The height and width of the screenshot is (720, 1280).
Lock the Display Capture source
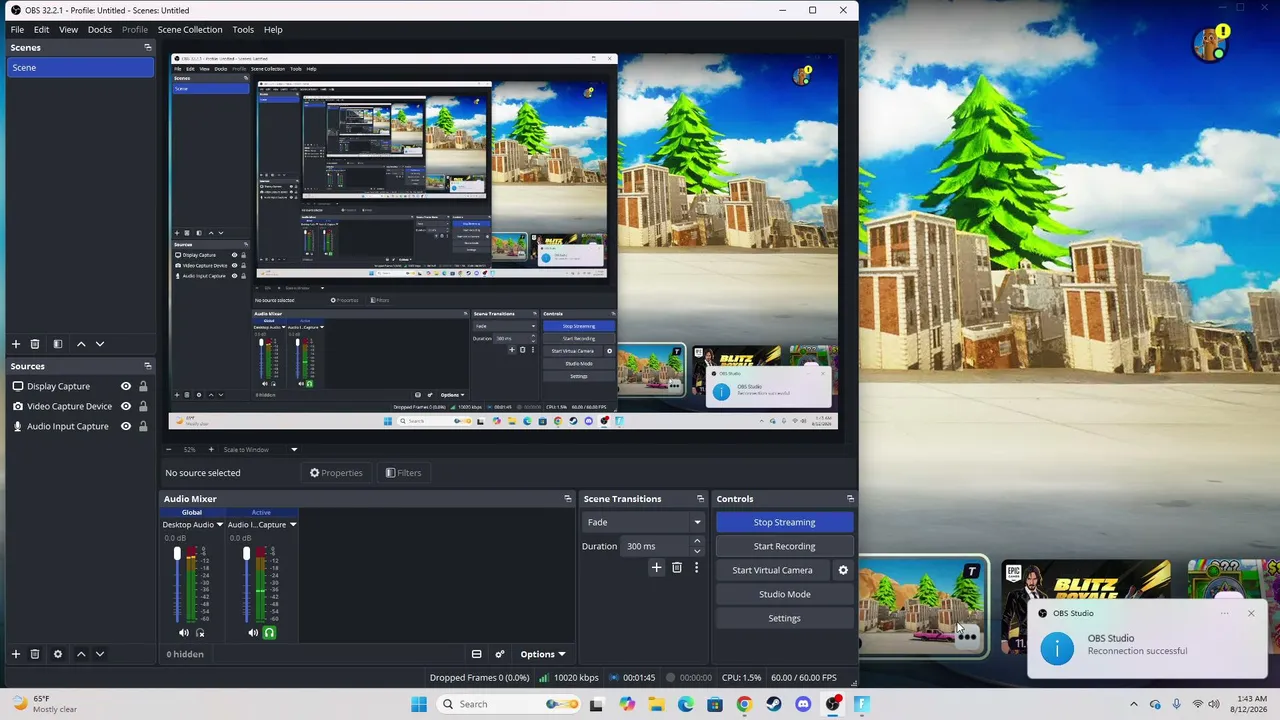click(x=143, y=386)
